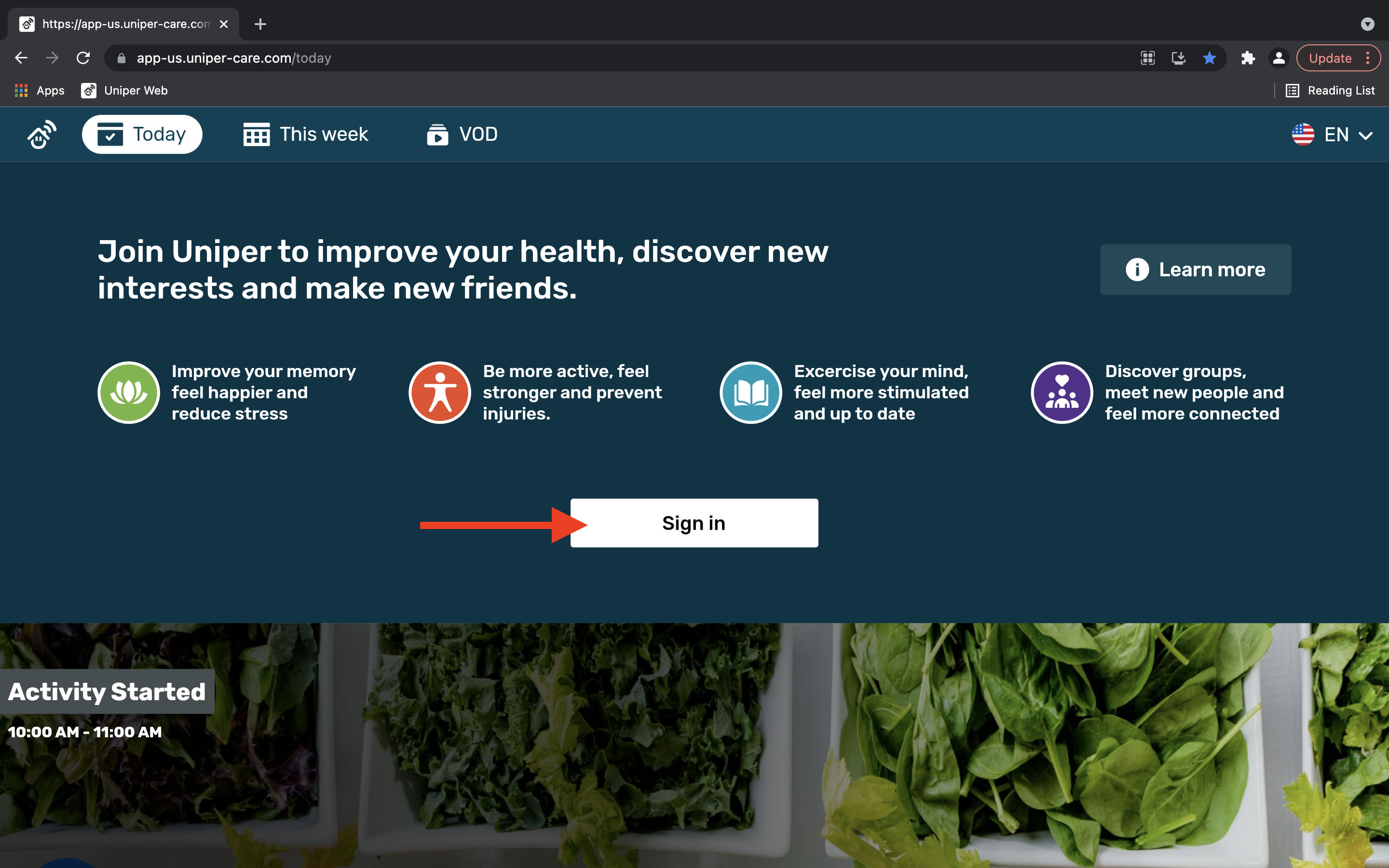This screenshot has width=1389, height=868.
Task: Expand the EN language dropdown
Action: pos(1332,135)
